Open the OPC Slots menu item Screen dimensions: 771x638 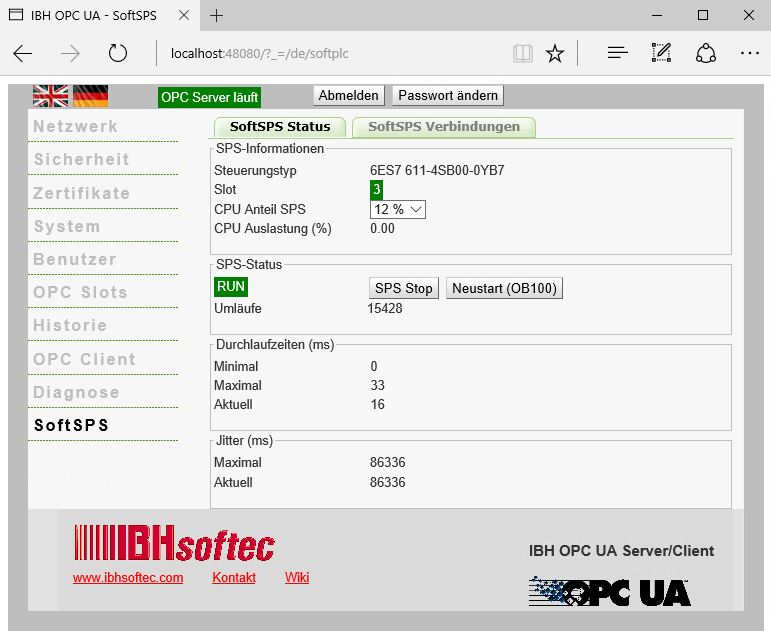pyautogui.click(x=80, y=292)
